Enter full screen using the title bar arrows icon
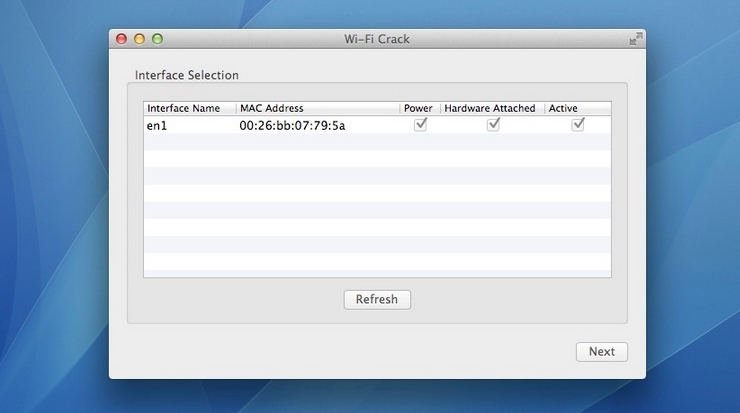This screenshot has width=740, height=413. point(636,39)
